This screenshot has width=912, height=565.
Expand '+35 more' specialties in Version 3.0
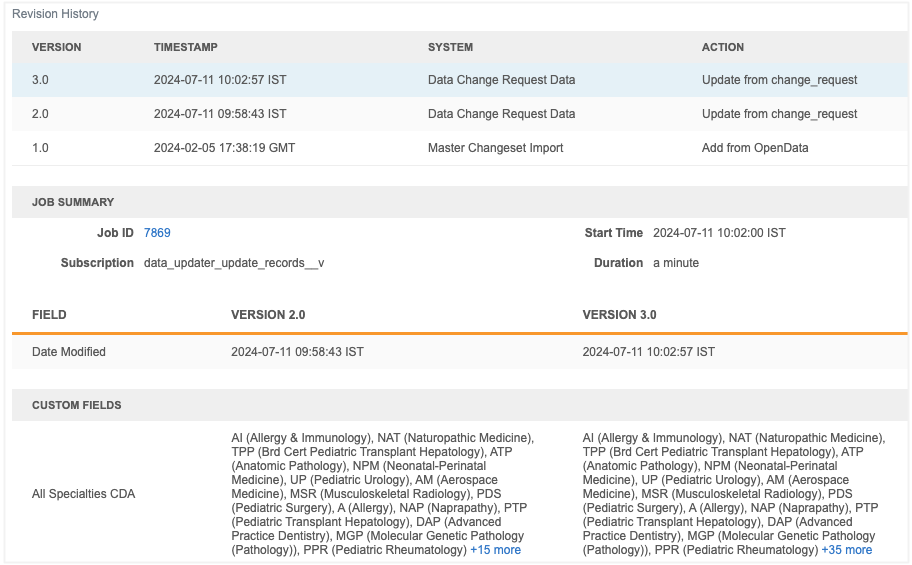click(846, 550)
